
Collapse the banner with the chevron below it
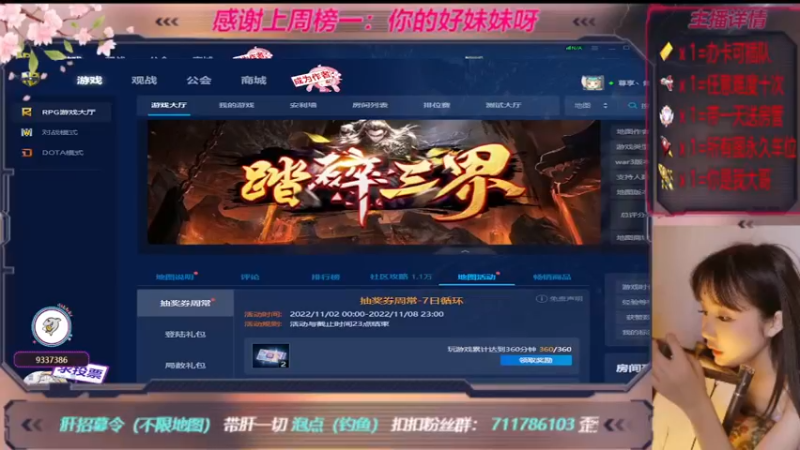tap(465, 251)
